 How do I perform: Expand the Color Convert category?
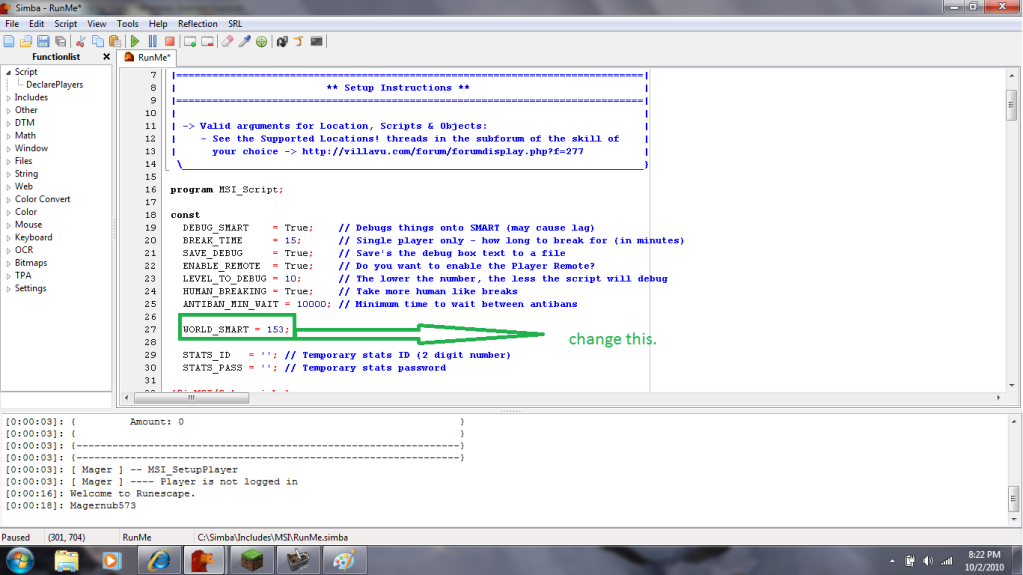tap(8, 199)
